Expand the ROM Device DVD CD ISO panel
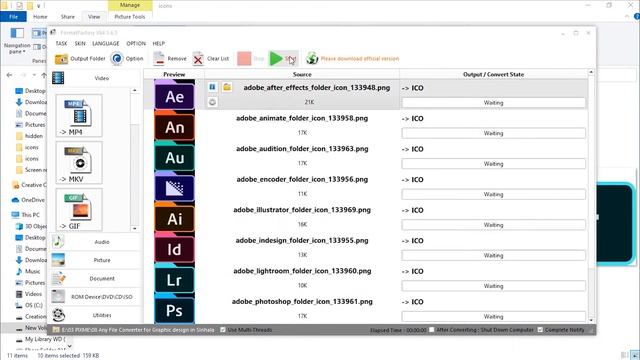This screenshot has height=360, width=640. (x=95, y=297)
